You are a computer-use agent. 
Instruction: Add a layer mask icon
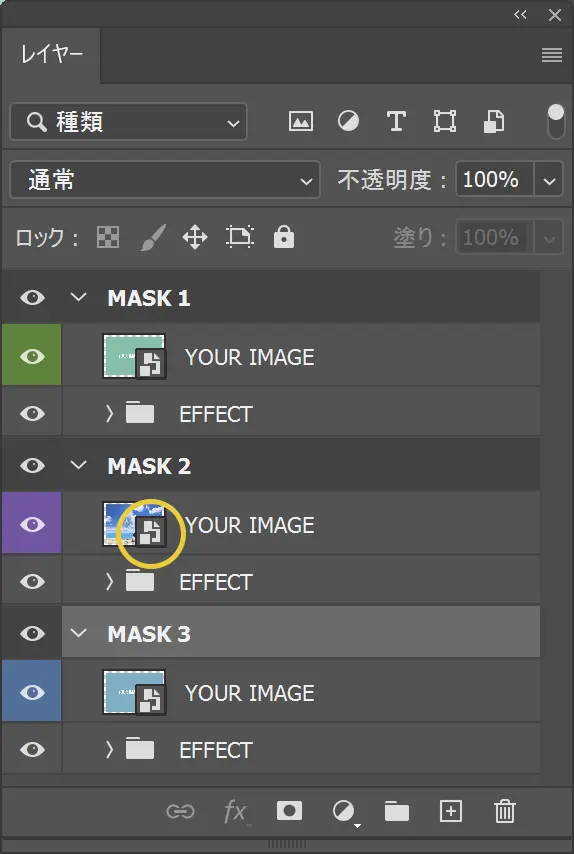[x=289, y=810]
